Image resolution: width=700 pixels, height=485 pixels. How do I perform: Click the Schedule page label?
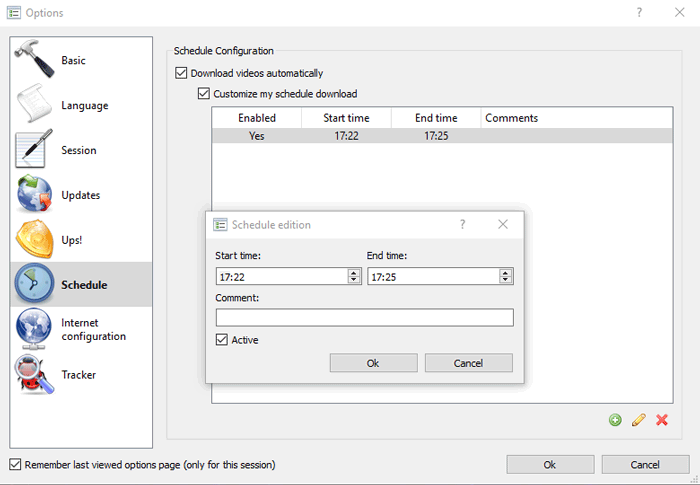coord(84,285)
